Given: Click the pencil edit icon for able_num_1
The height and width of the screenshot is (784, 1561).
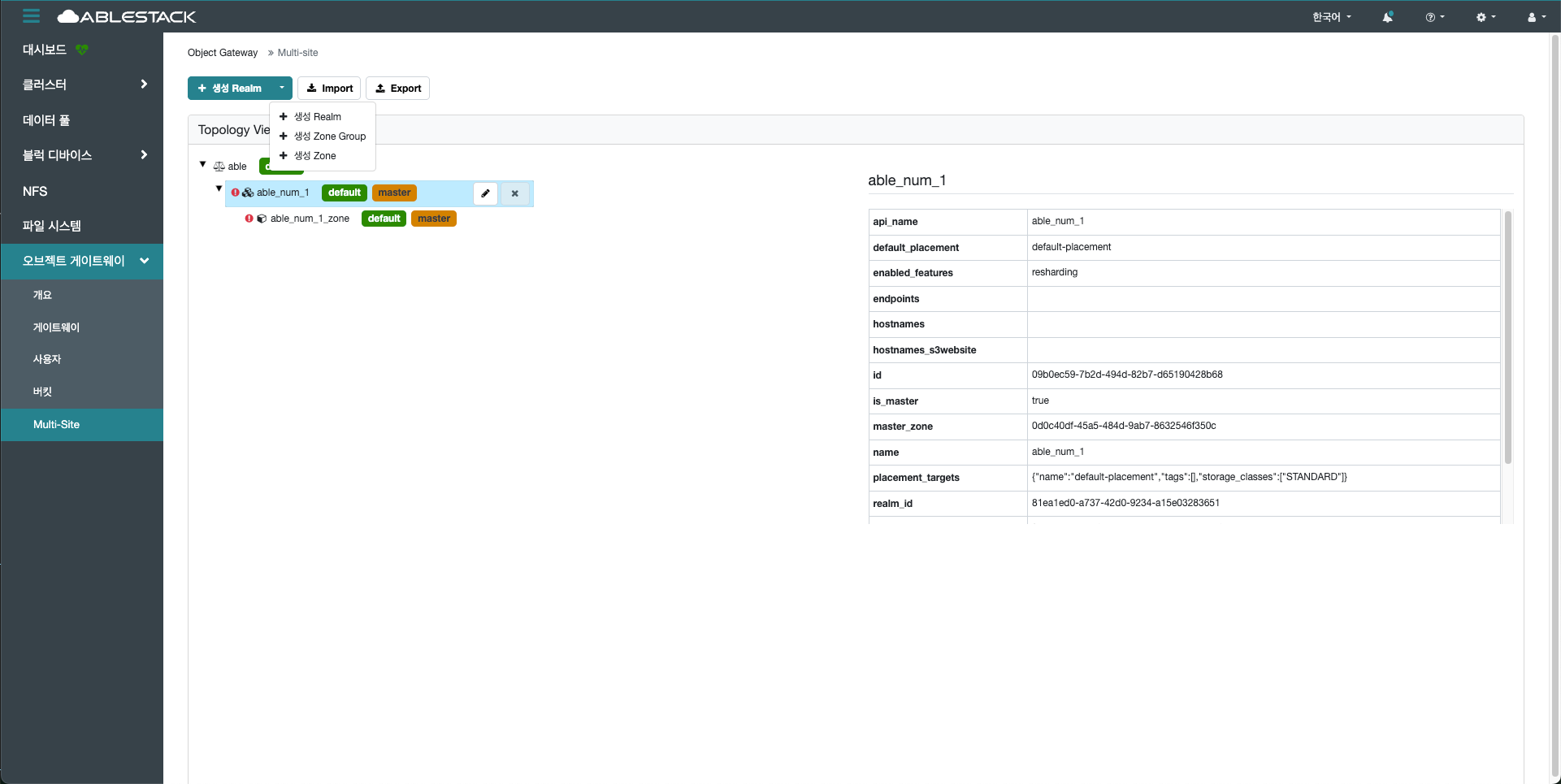Looking at the screenshot, I should [x=485, y=193].
